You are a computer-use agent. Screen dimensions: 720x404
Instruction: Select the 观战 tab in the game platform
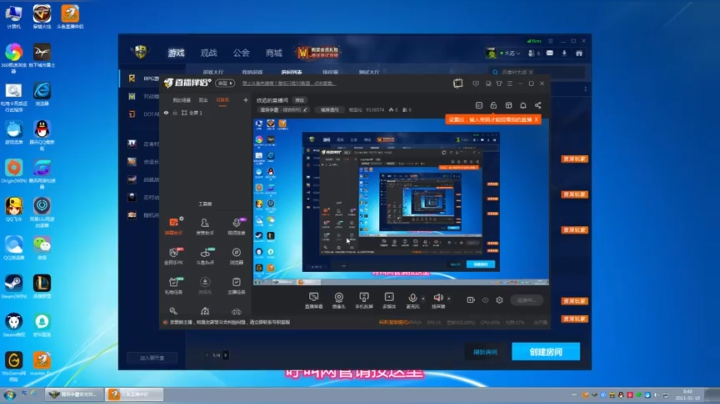(x=208, y=53)
